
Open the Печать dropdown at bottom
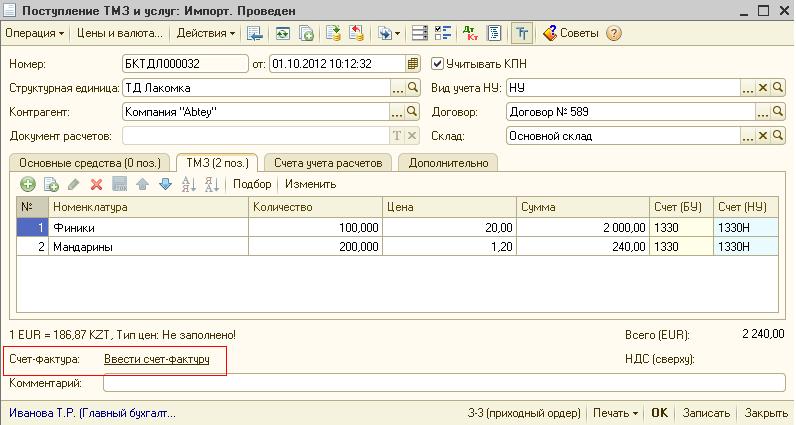click(x=614, y=412)
